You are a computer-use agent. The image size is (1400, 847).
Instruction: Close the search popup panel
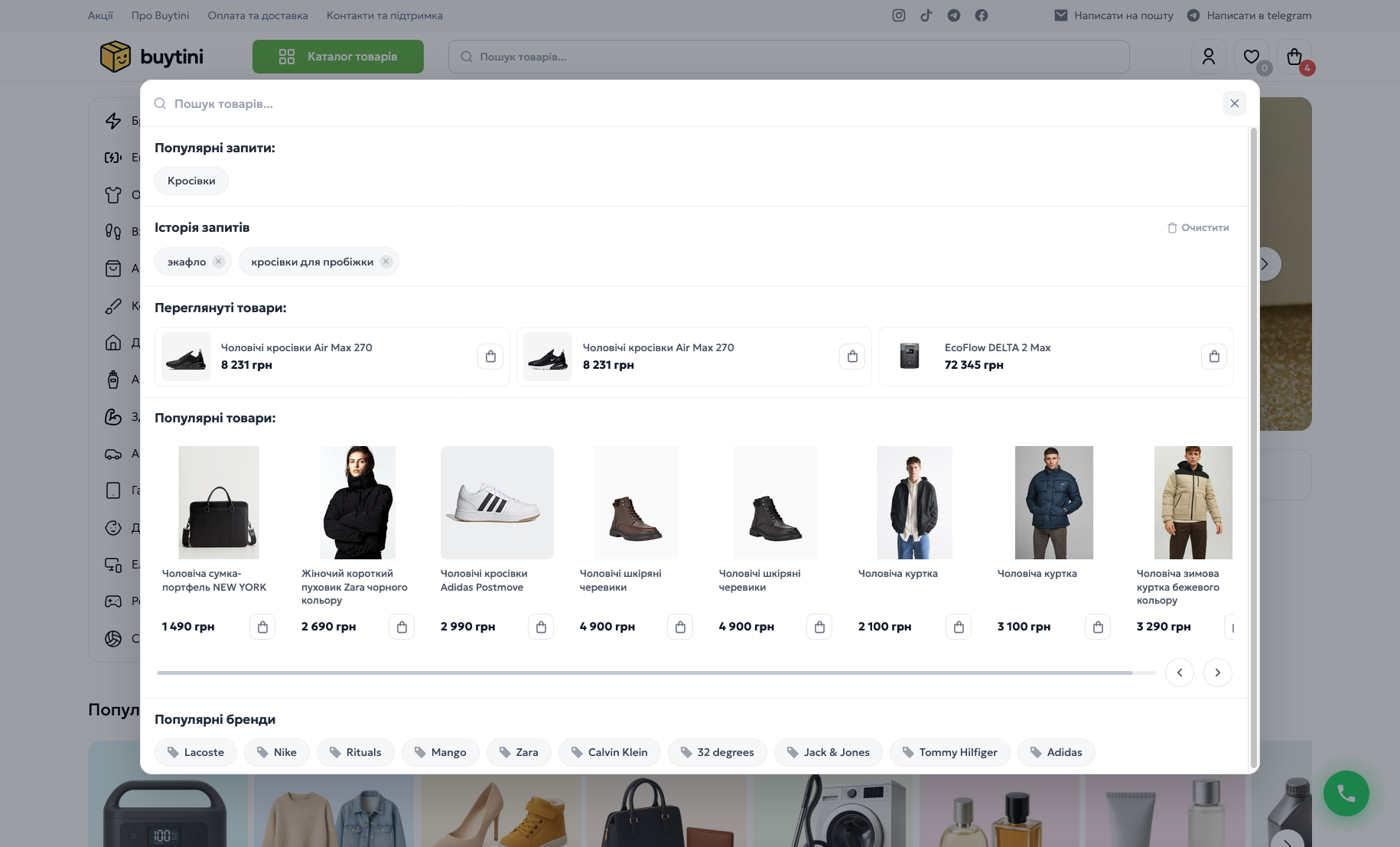point(1235,103)
